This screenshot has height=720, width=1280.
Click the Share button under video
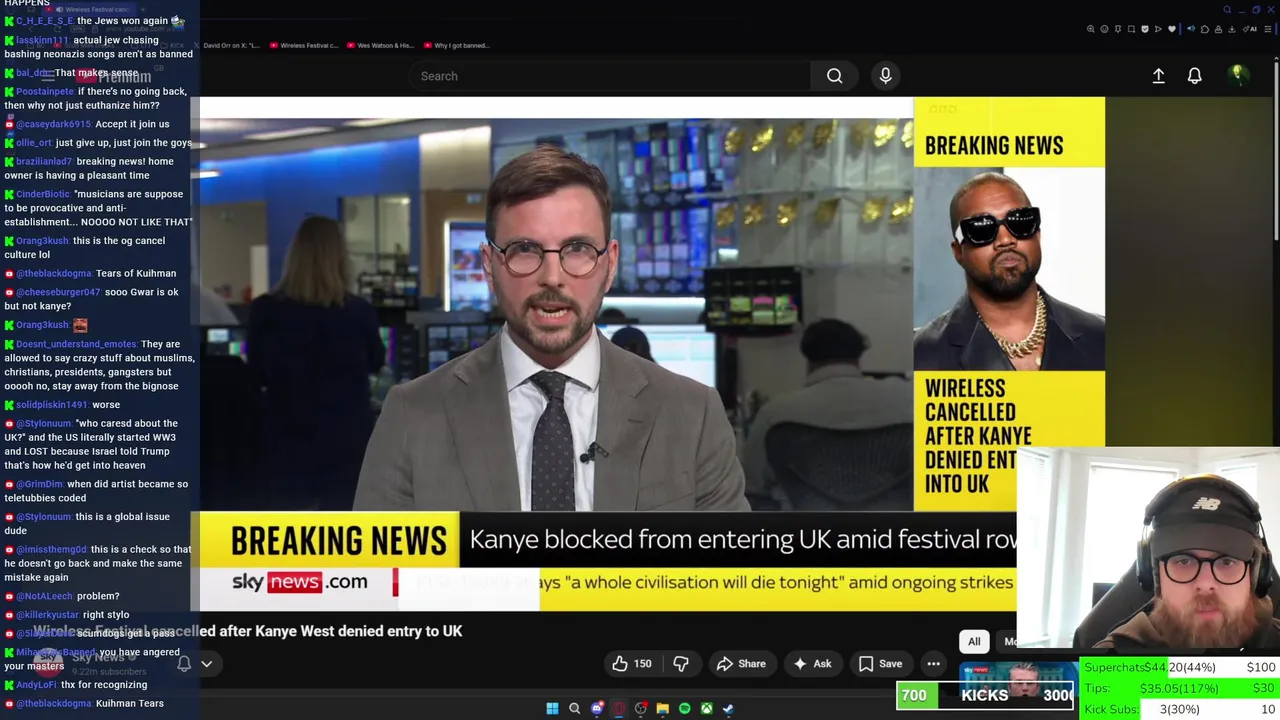pos(741,664)
